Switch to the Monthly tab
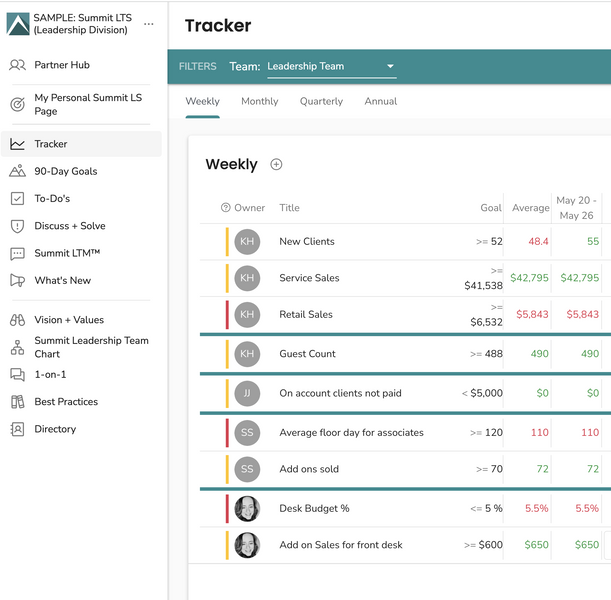Image resolution: width=611 pixels, height=600 pixels. (260, 102)
